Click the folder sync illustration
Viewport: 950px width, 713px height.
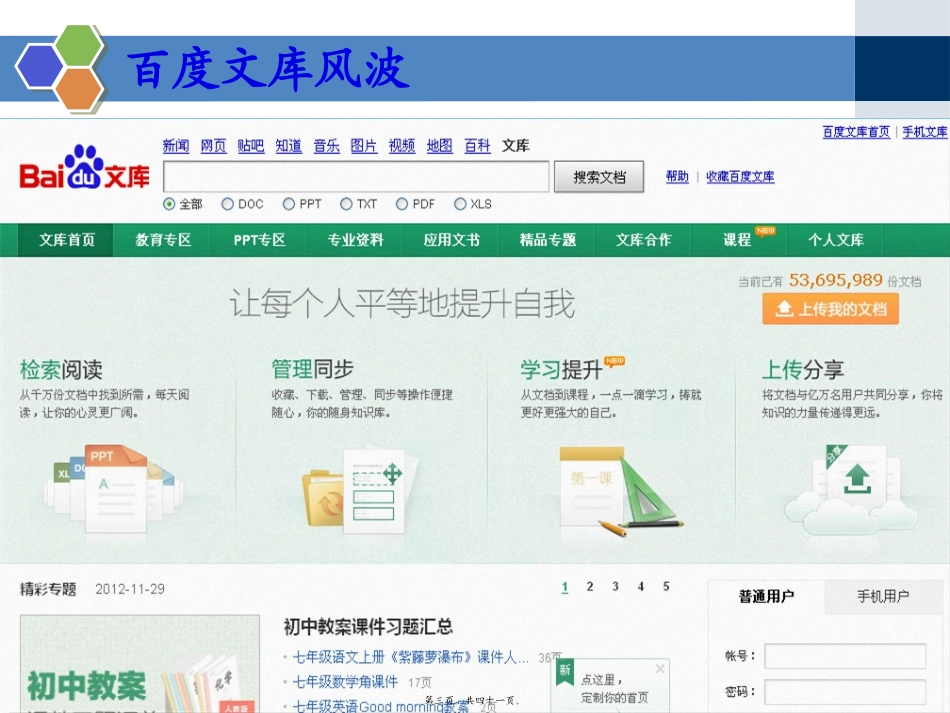coord(361,492)
